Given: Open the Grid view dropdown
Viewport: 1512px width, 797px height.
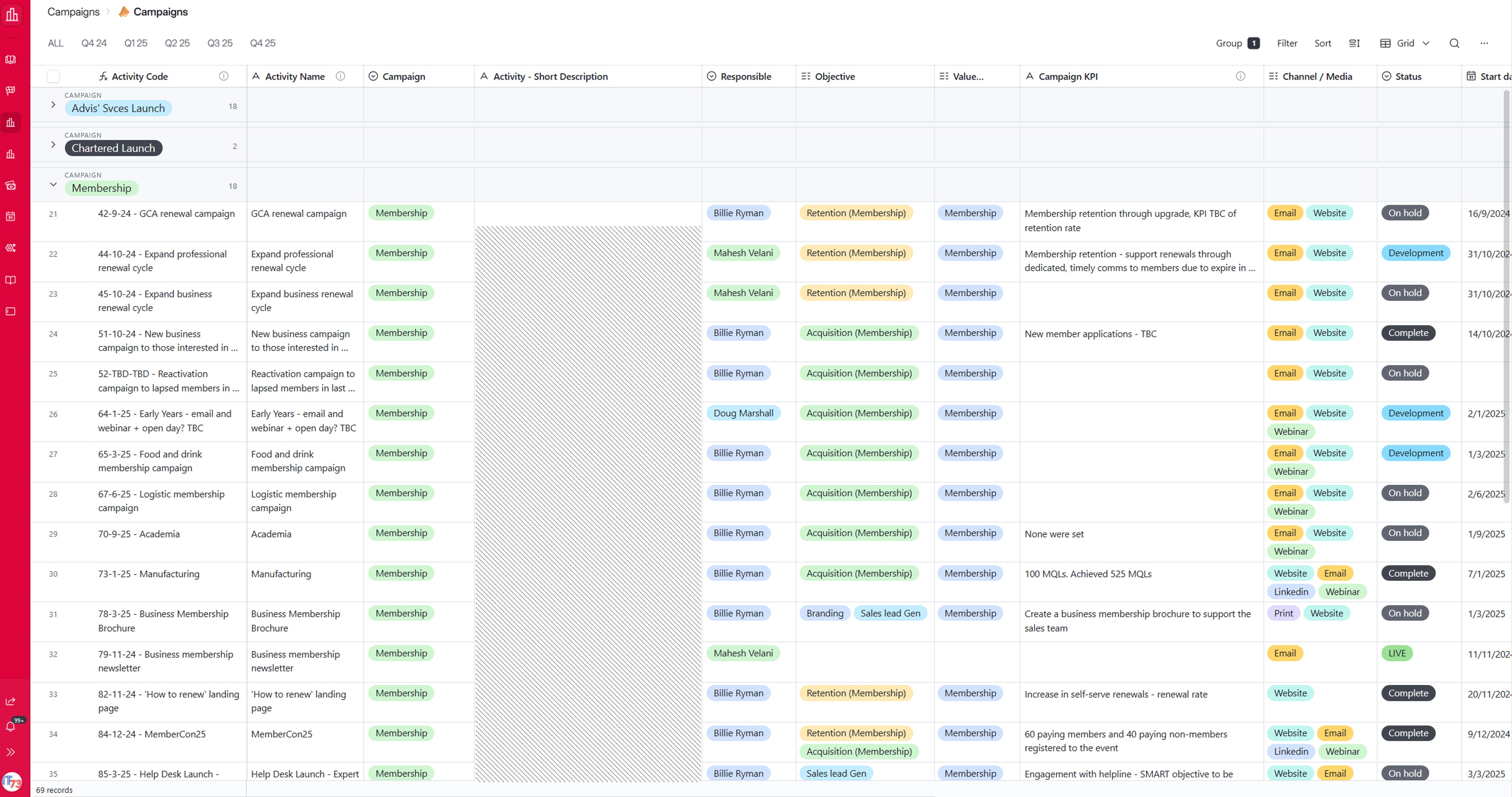Looking at the screenshot, I should pyautogui.click(x=1404, y=43).
